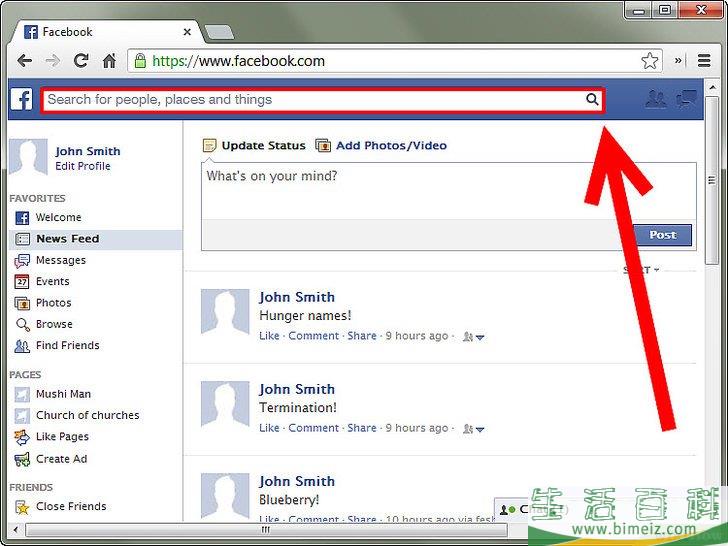Share the Hunger names! post
This screenshot has width=728, height=546.
coord(362,336)
